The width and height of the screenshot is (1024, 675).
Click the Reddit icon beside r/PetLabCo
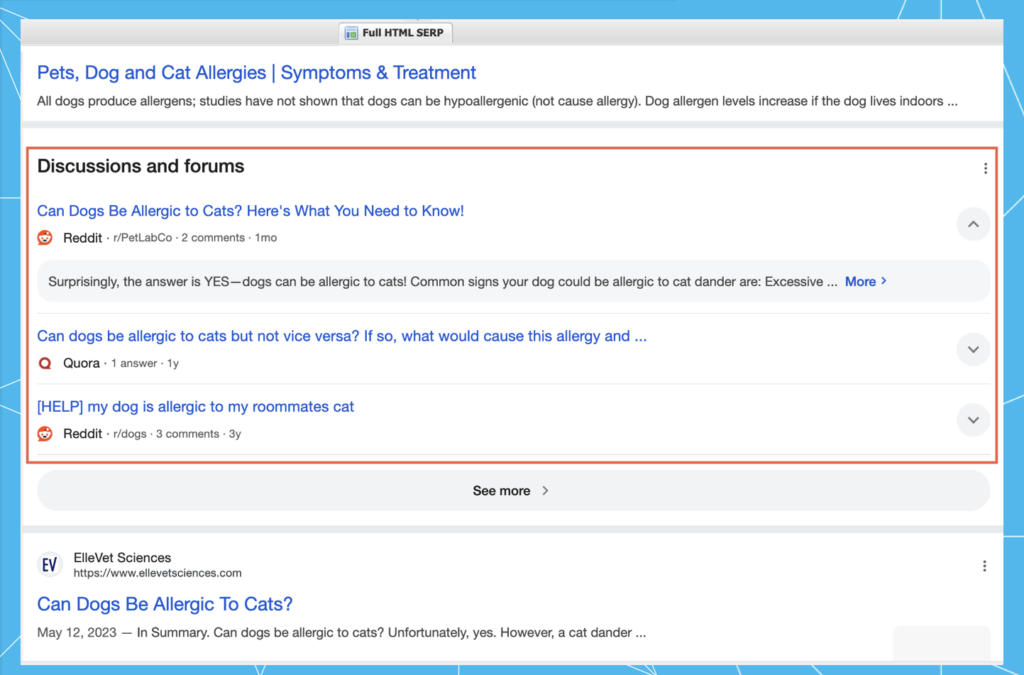[x=45, y=238]
